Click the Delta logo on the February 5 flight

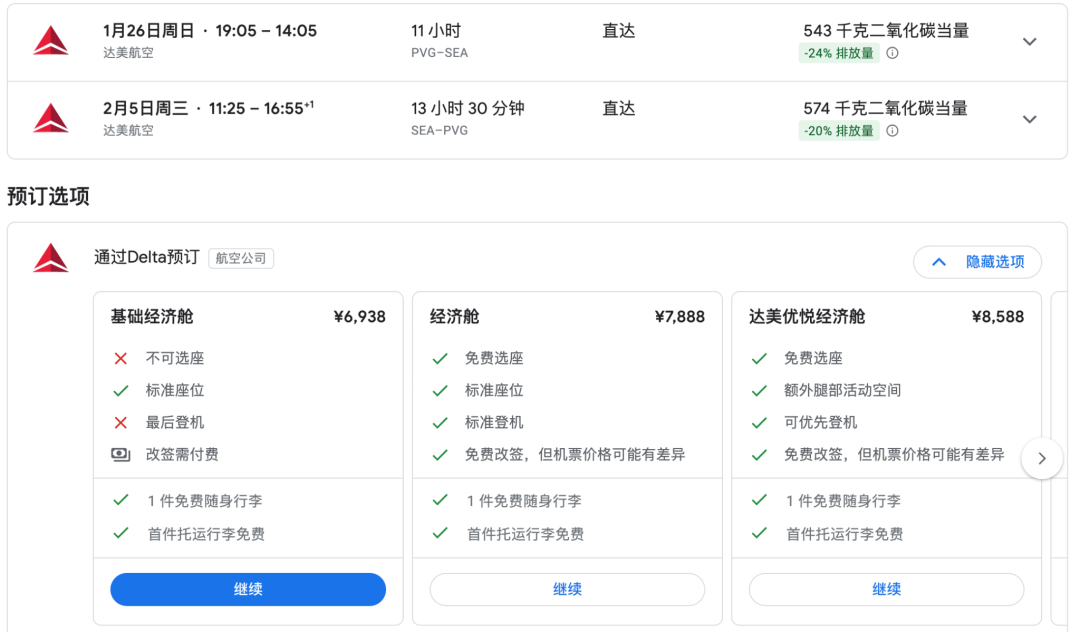tap(51, 118)
